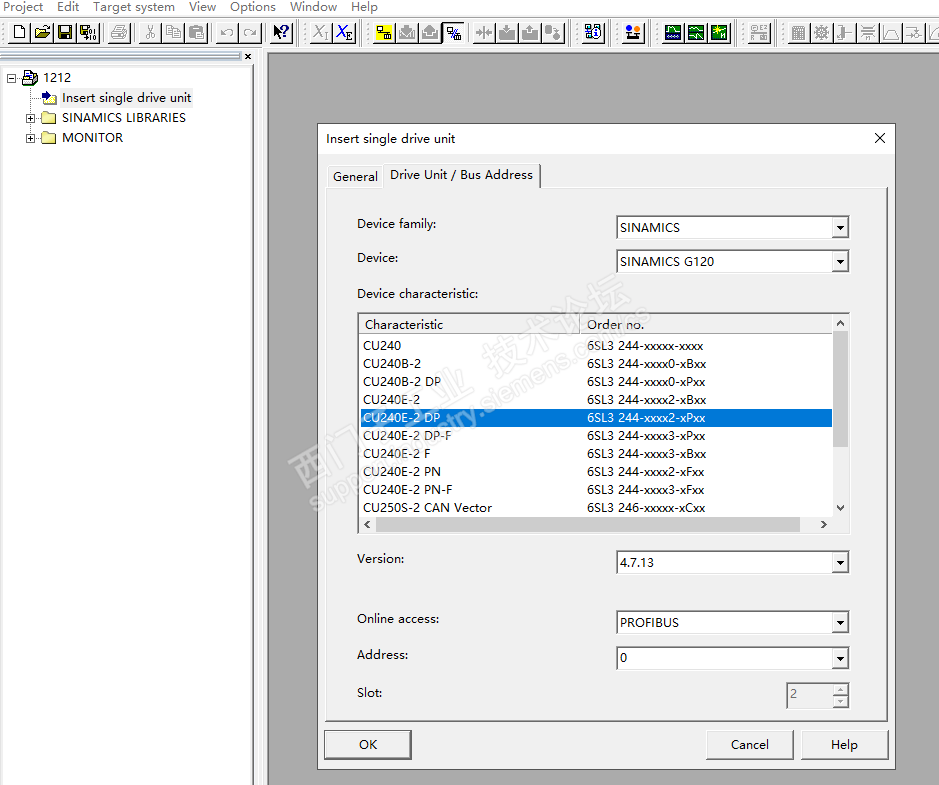
Task: Open the Online access PROFIBUS dropdown
Action: 840,623
